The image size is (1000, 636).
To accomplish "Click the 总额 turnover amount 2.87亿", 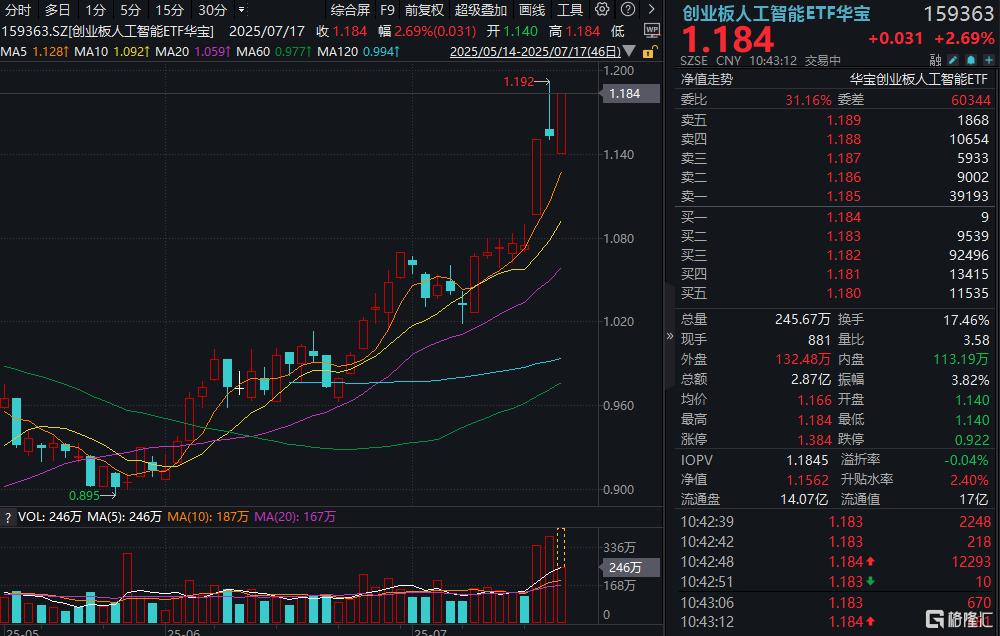I will click(x=811, y=380).
